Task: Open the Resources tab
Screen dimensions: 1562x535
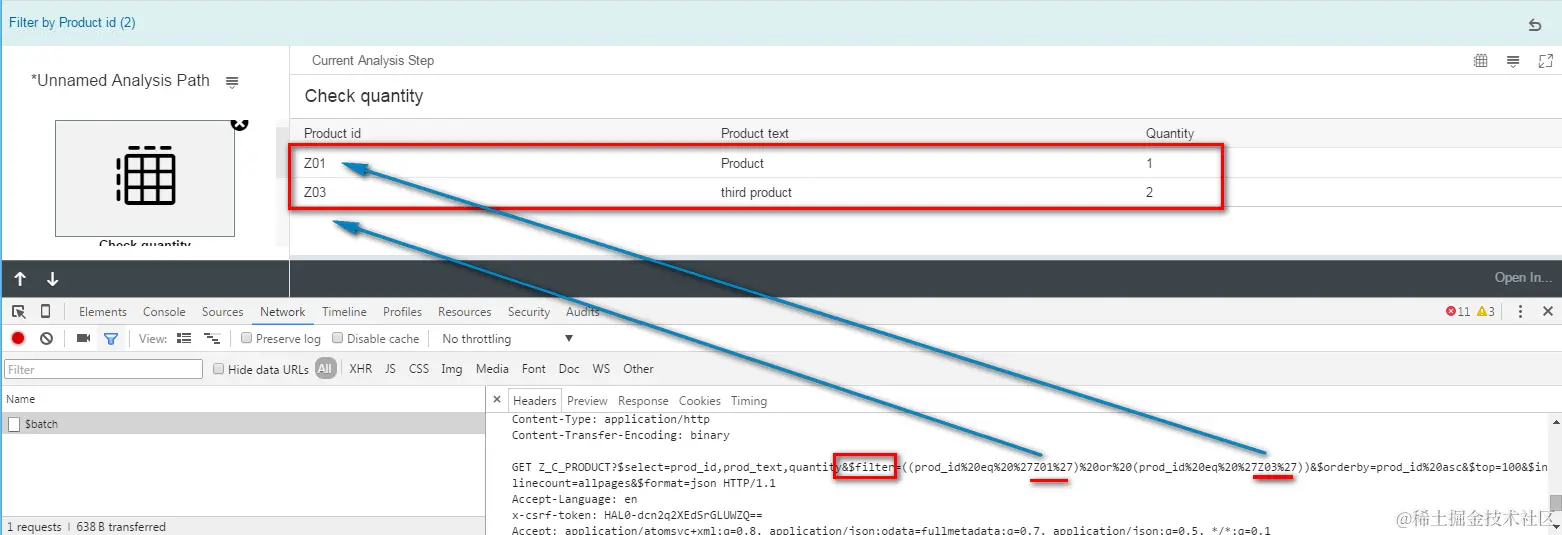Action: [465, 312]
